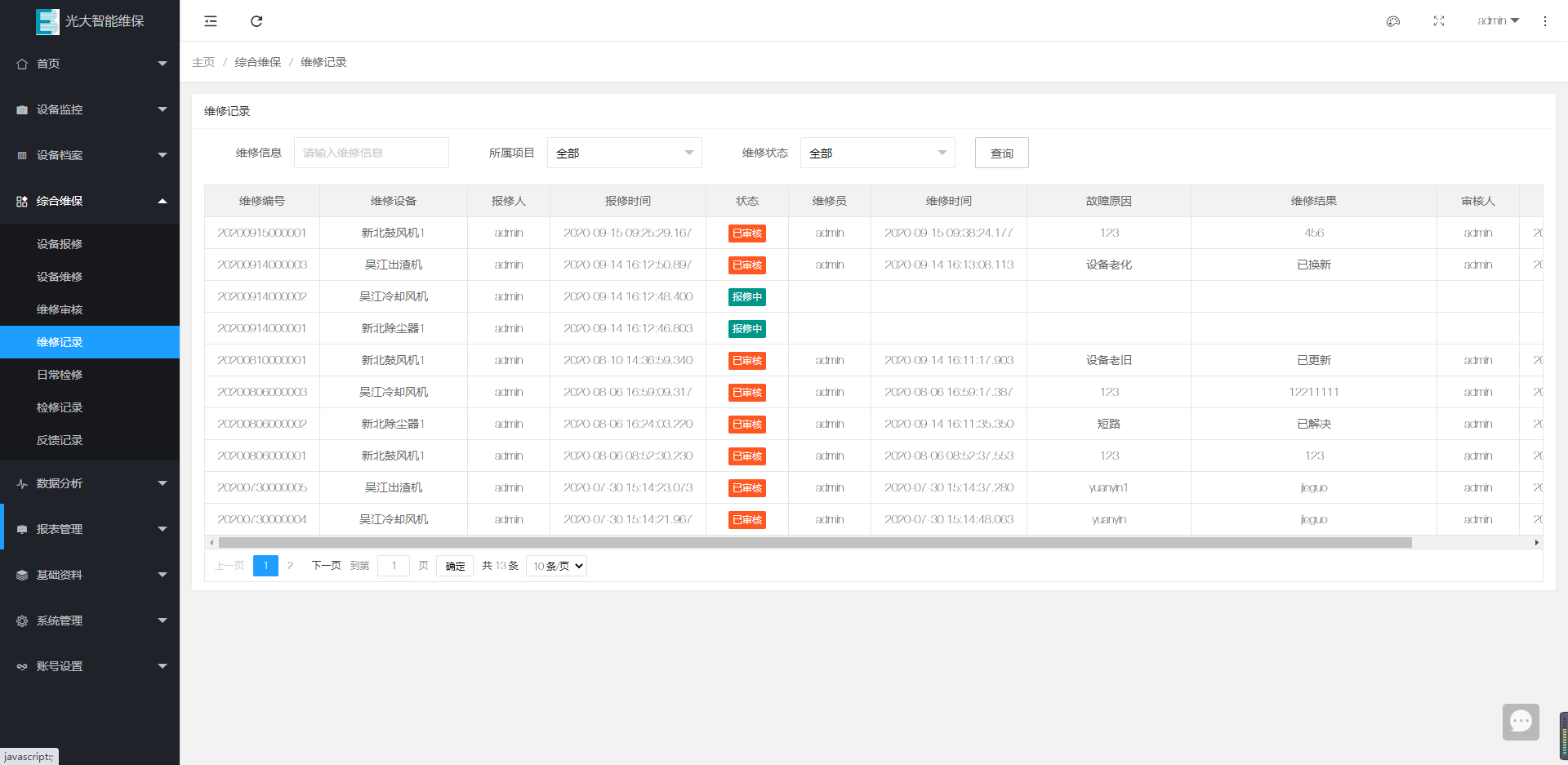This screenshot has width=1568, height=765.
Task: Click the icon beside 报表管理
Action: 22,529
